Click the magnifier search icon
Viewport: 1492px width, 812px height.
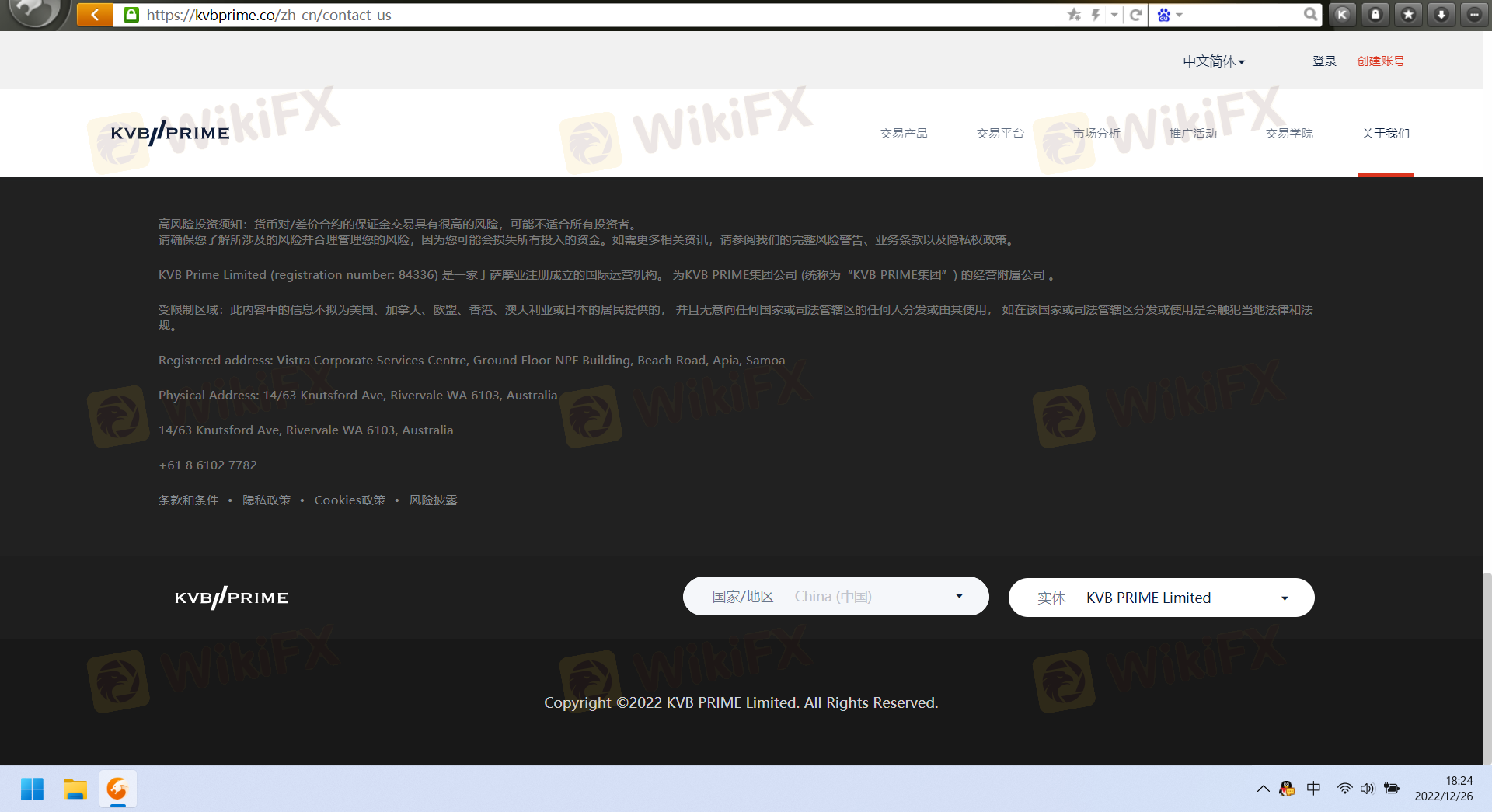pos(1310,14)
